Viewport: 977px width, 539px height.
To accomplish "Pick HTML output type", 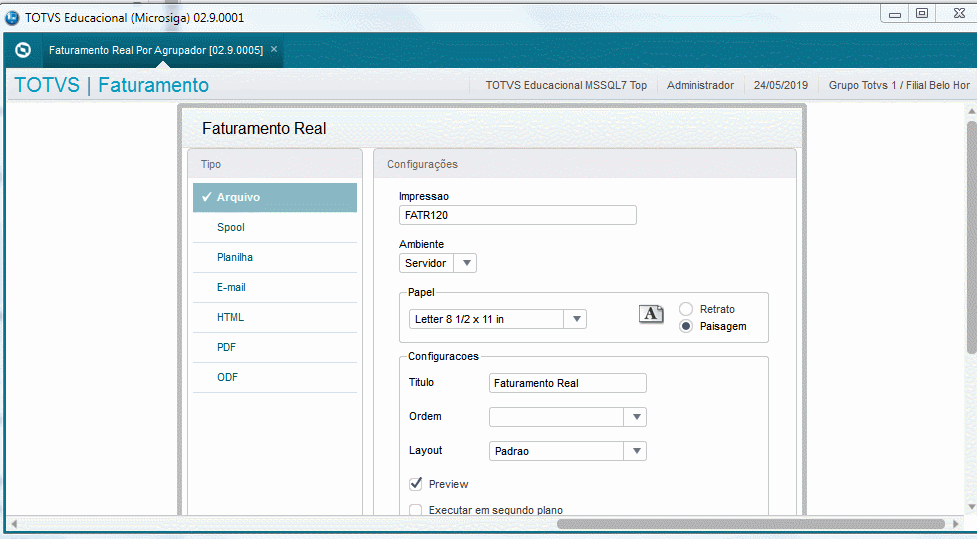I will (x=275, y=317).
